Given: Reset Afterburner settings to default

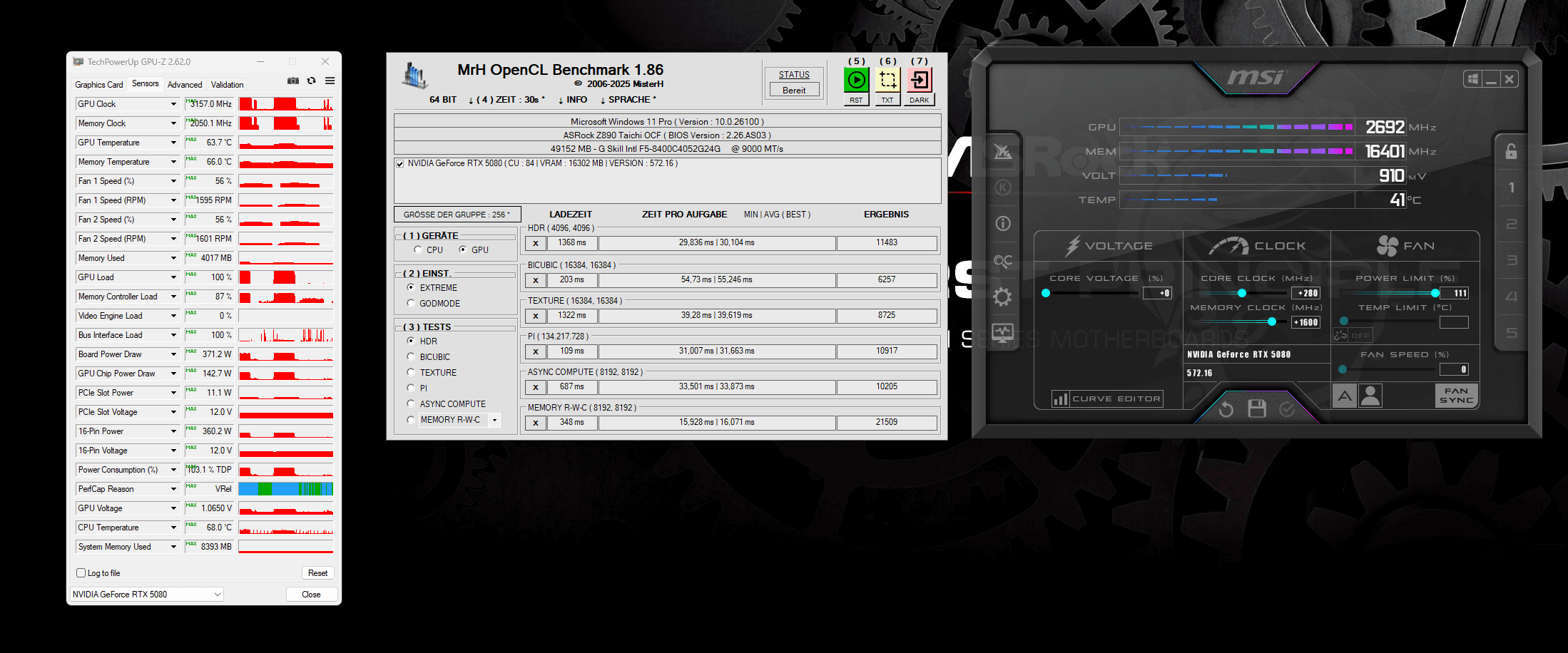Looking at the screenshot, I should 1226,409.
